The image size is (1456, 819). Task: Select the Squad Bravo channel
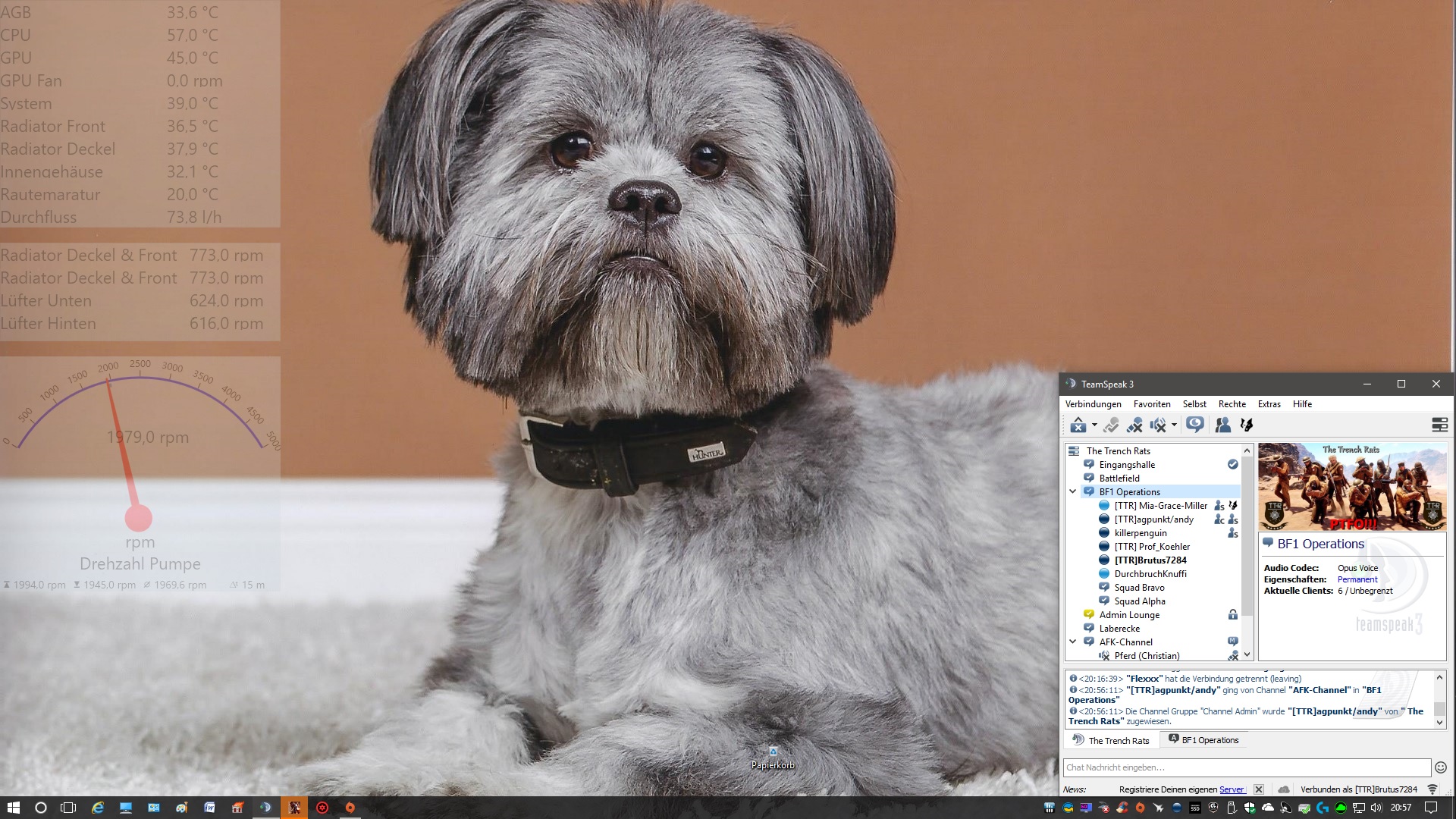(1139, 588)
